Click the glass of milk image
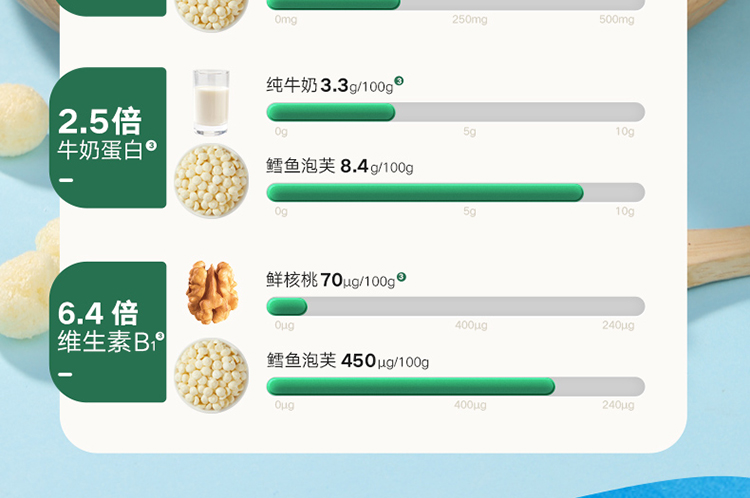The image size is (750, 498). (x=210, y=101)
